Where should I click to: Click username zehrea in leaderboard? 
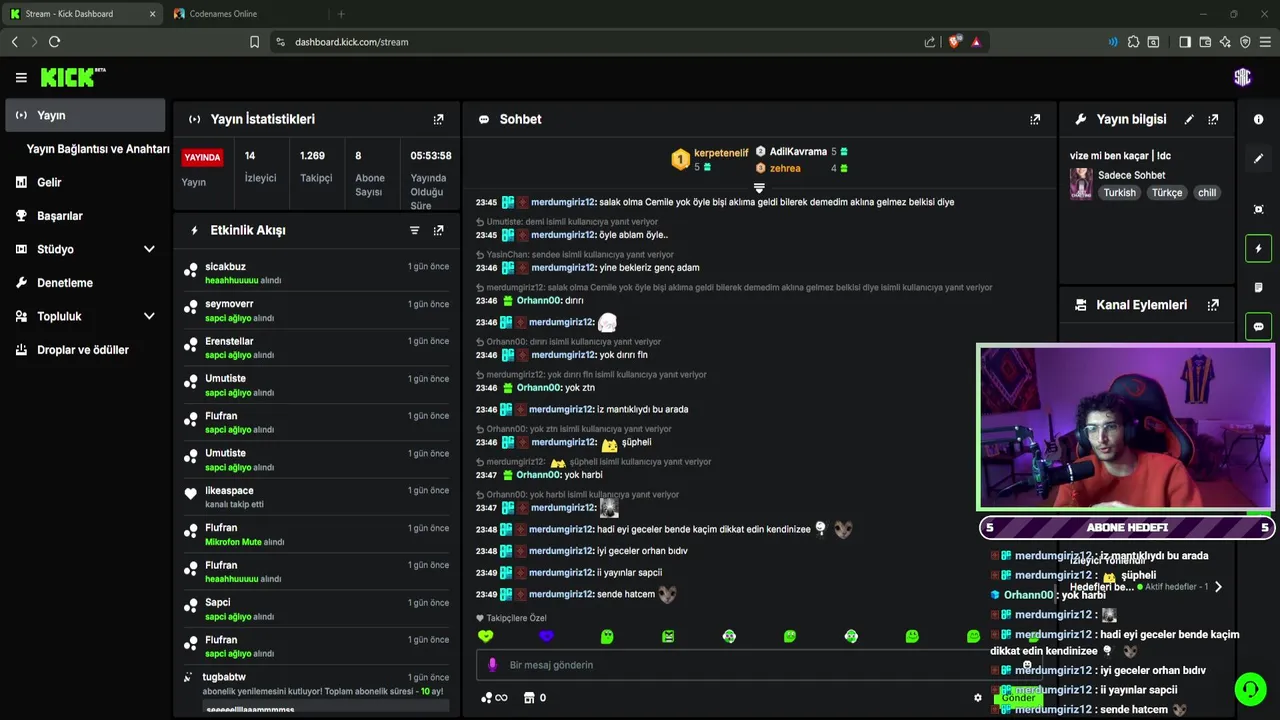point(785,168)
